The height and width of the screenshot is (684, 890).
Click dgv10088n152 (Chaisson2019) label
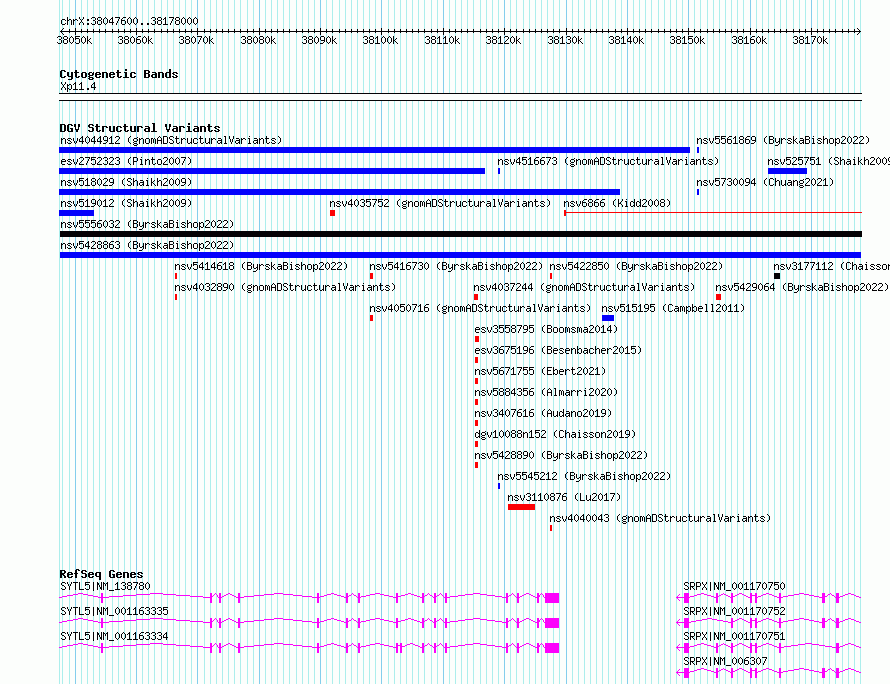tap(555, 434)
